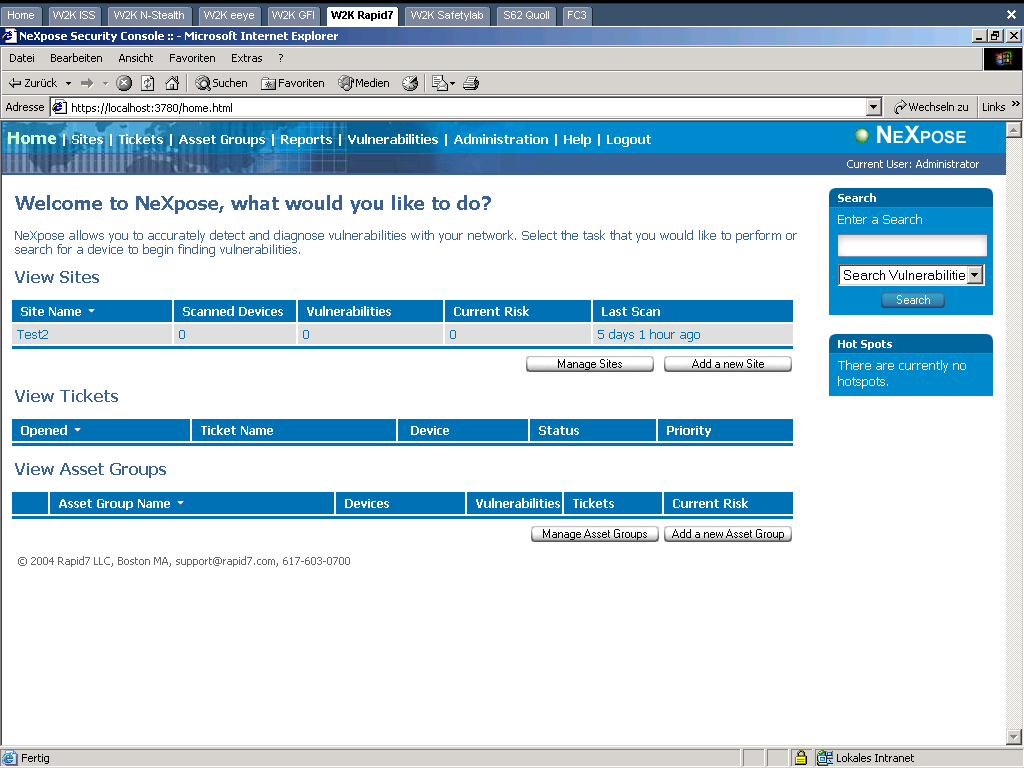Click the Lokales Intranet zone icon
This screenshot has height=768, width=1024.
824,758
